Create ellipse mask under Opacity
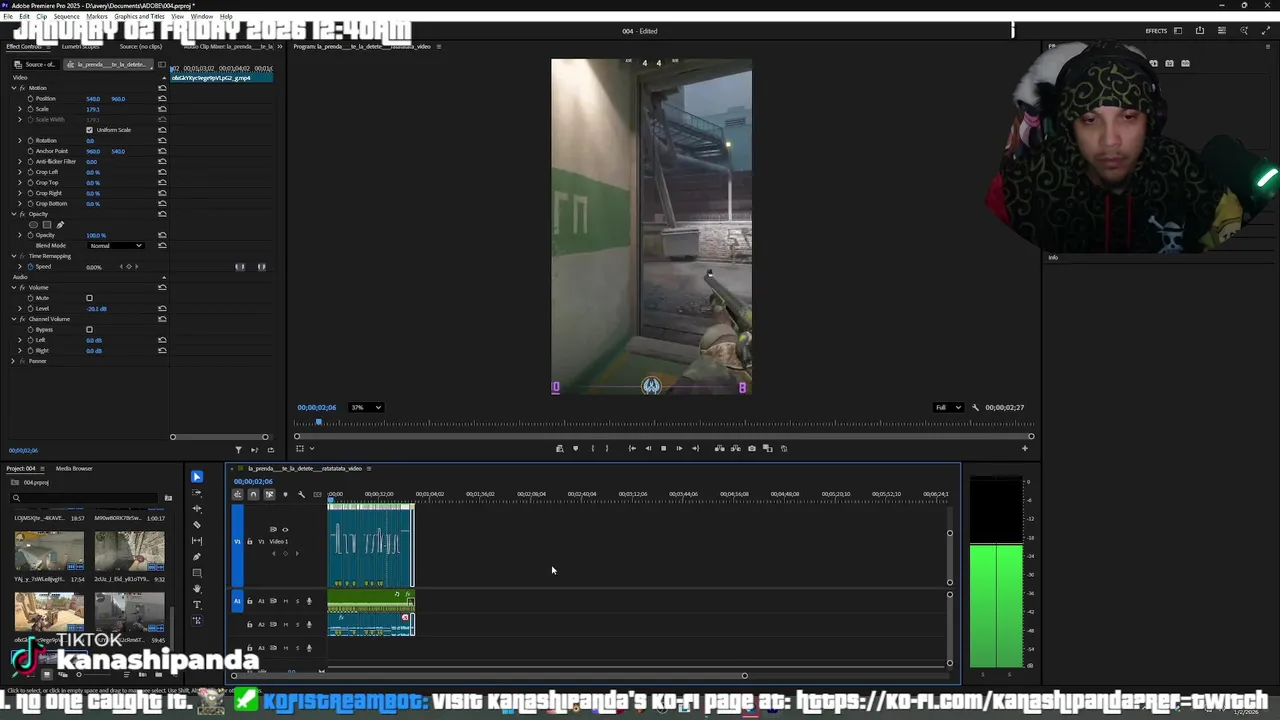Image resolution: width=1280 pixels, height=720 pixels. point(32,225)
